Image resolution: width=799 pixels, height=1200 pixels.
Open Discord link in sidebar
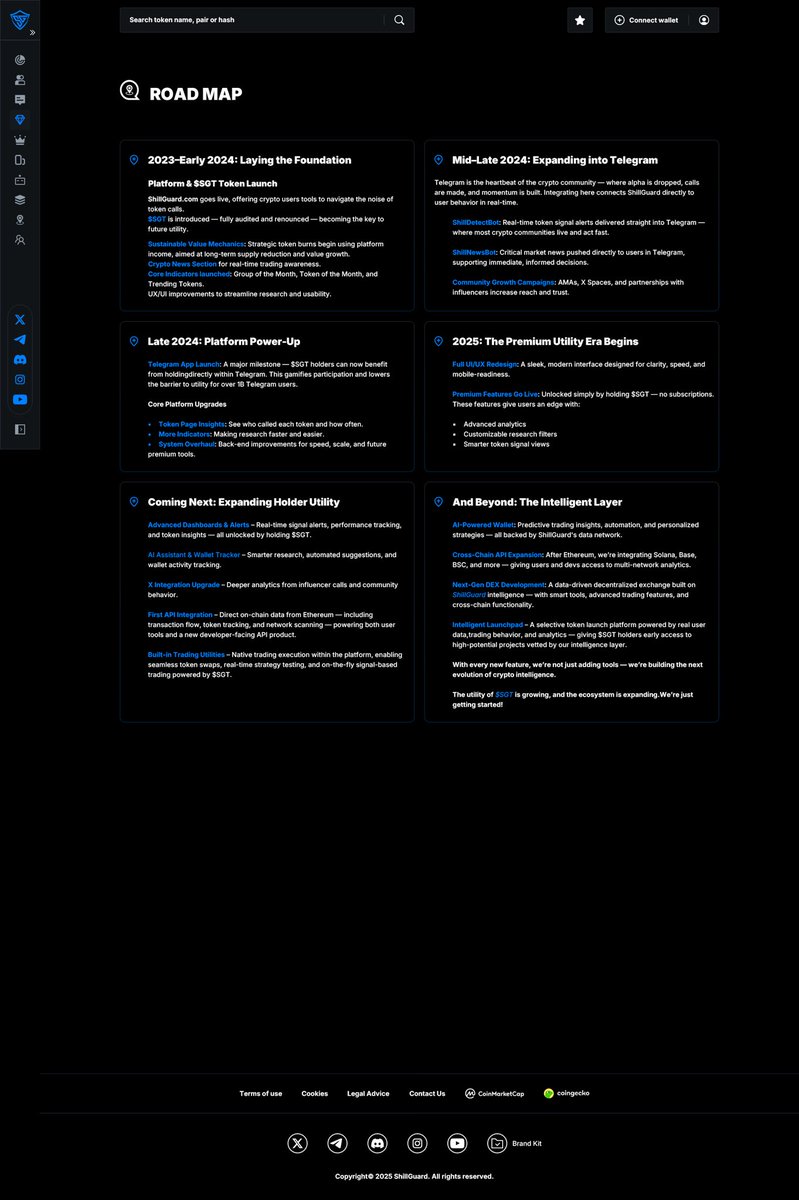point(20,359)
